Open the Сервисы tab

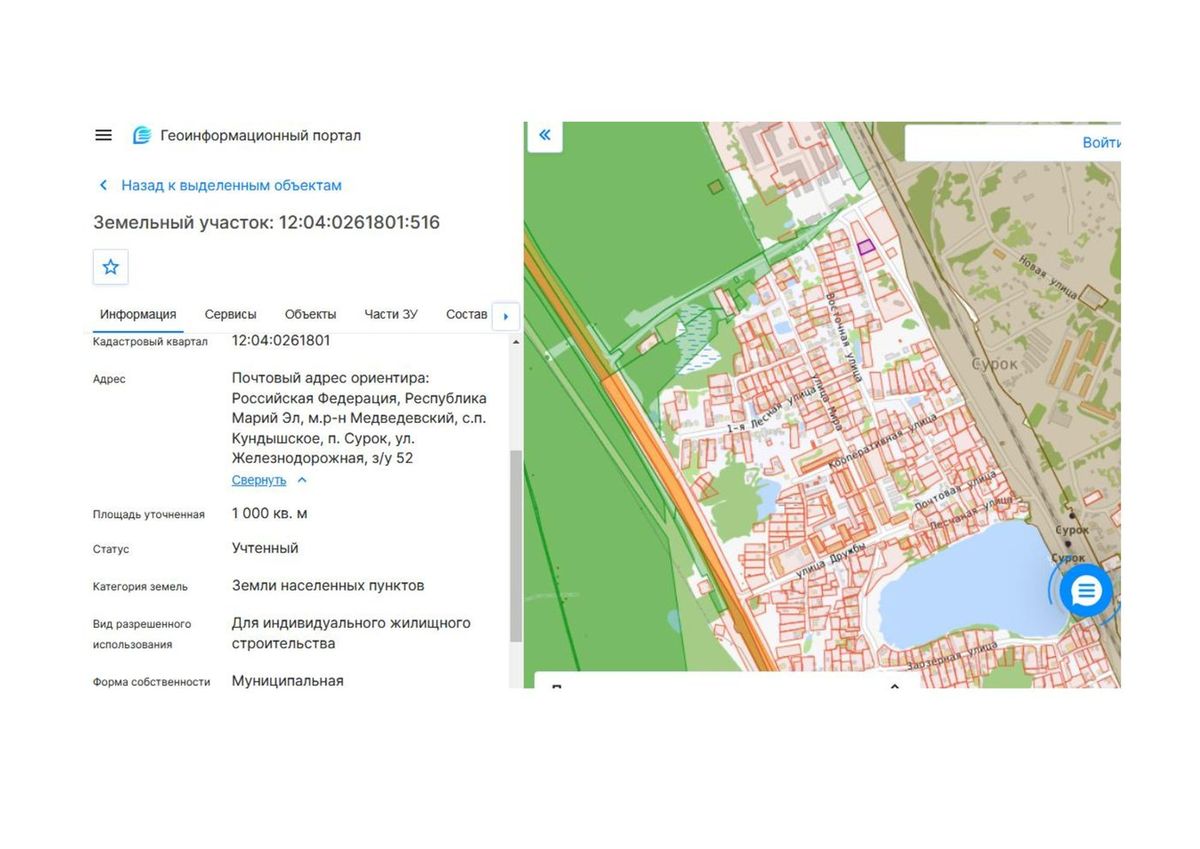point(231,314)
